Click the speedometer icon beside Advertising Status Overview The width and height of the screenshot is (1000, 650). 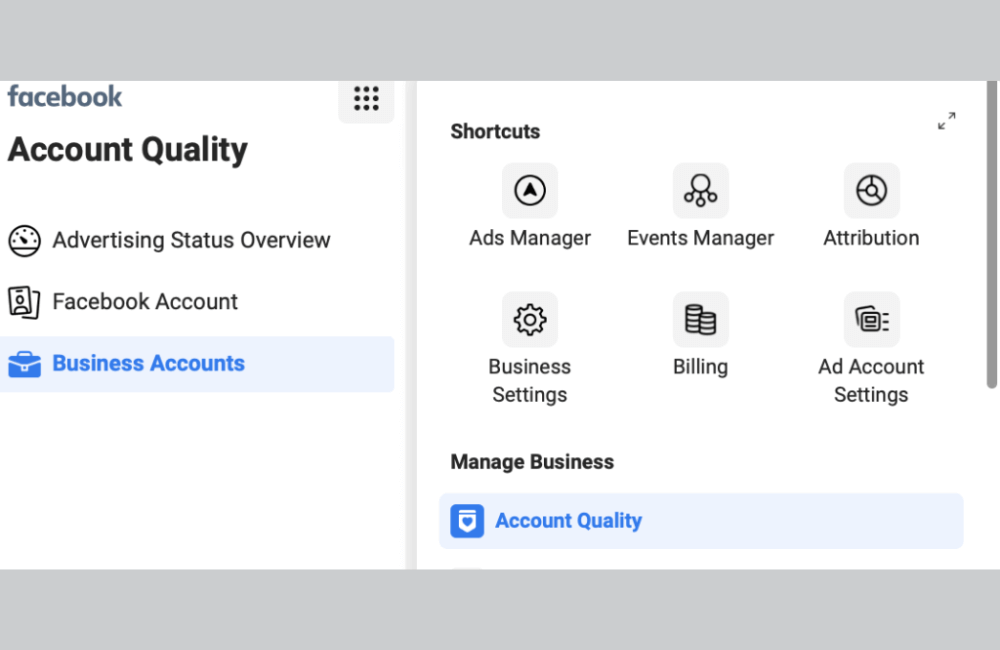tap(24, 240)
